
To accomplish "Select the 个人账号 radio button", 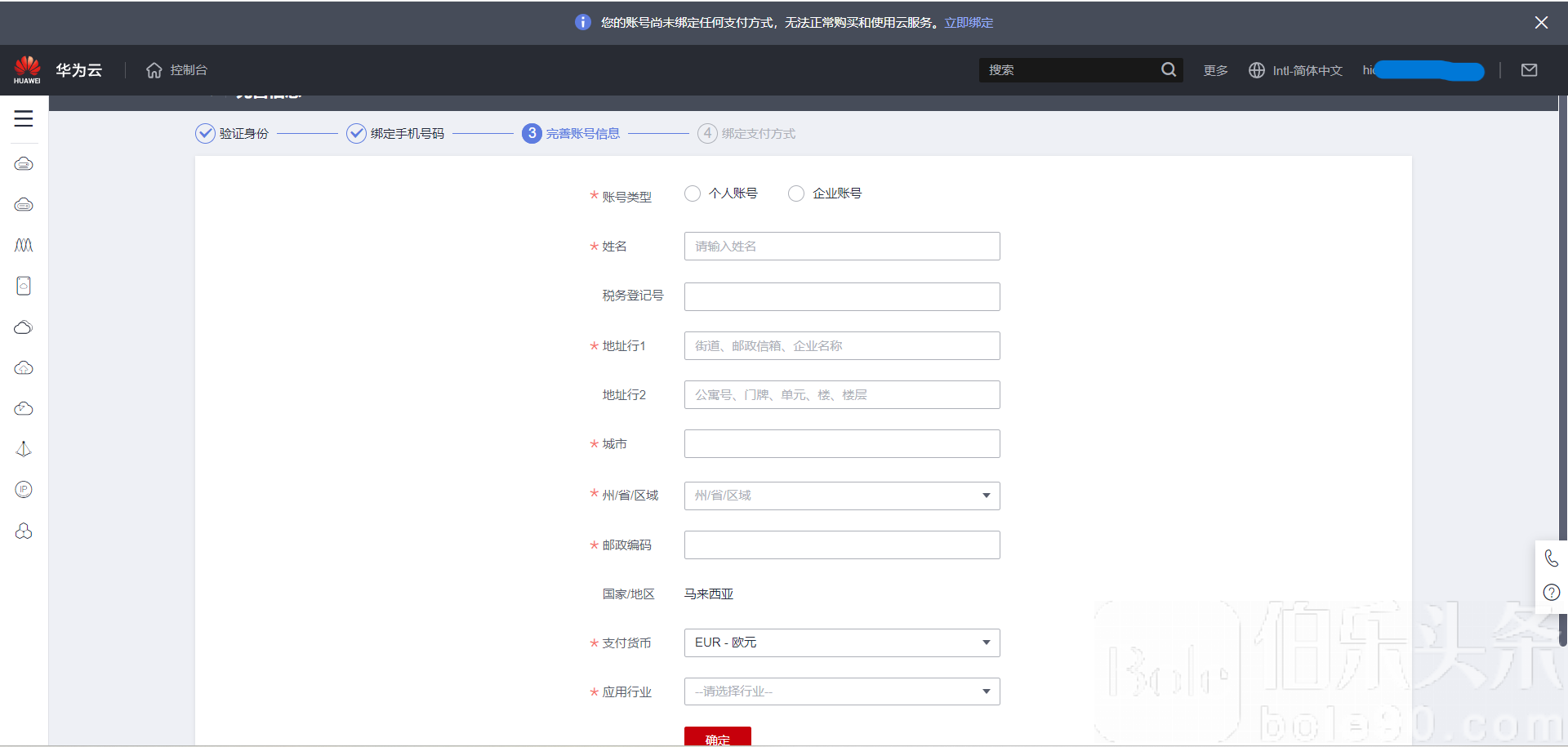I will (x=693, y=193).
